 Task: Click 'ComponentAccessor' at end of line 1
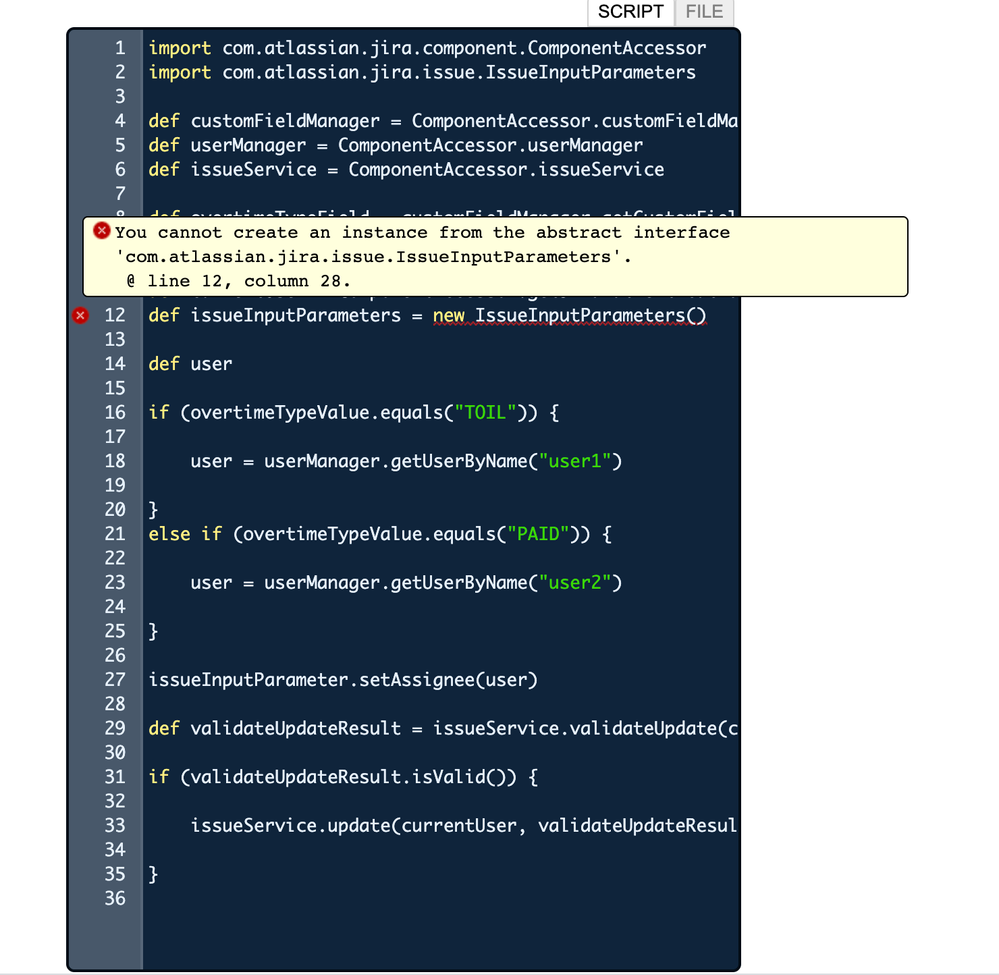click(617, 48)
